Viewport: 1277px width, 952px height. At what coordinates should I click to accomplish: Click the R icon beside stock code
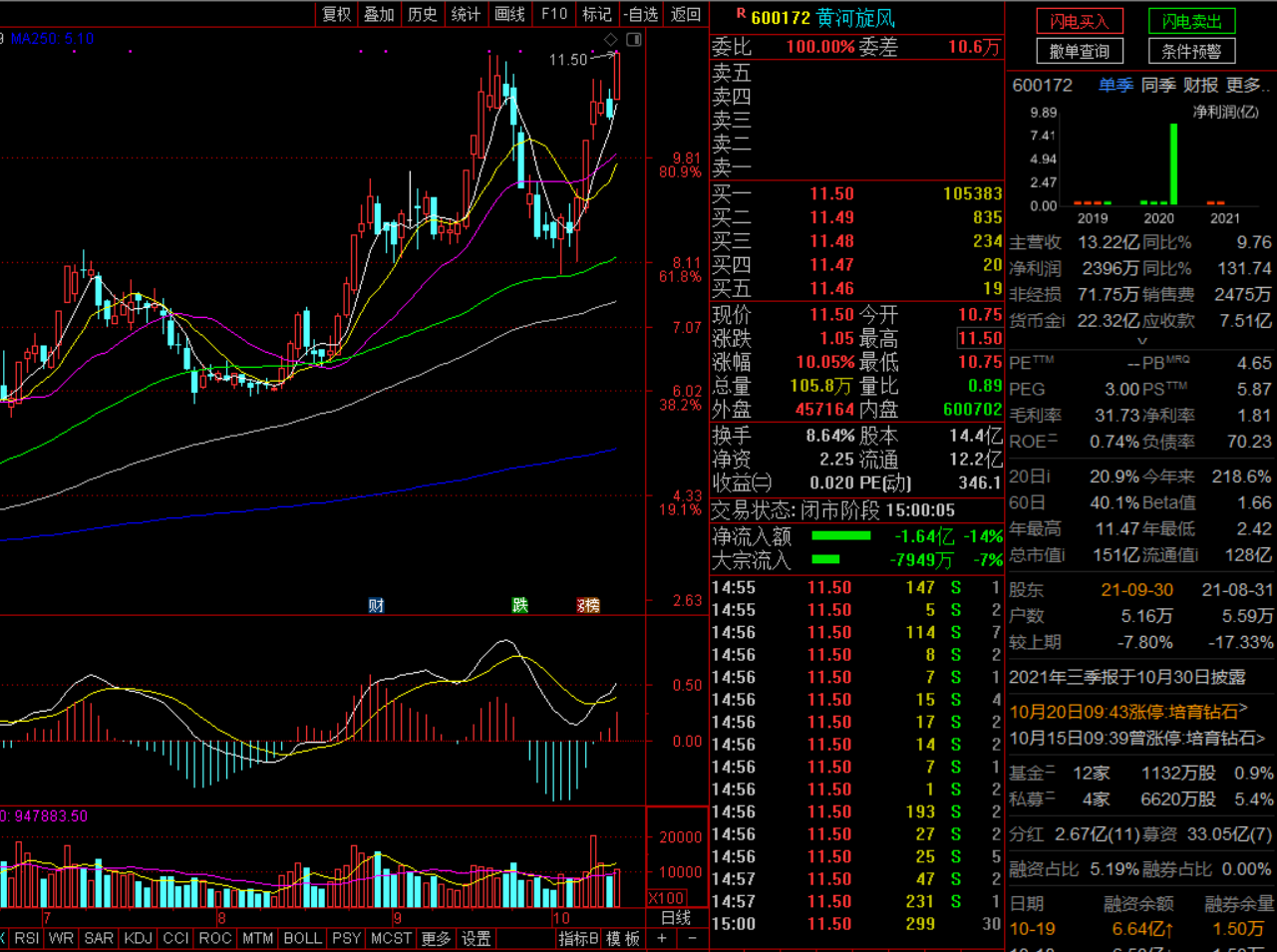click(x=741, y=14)
